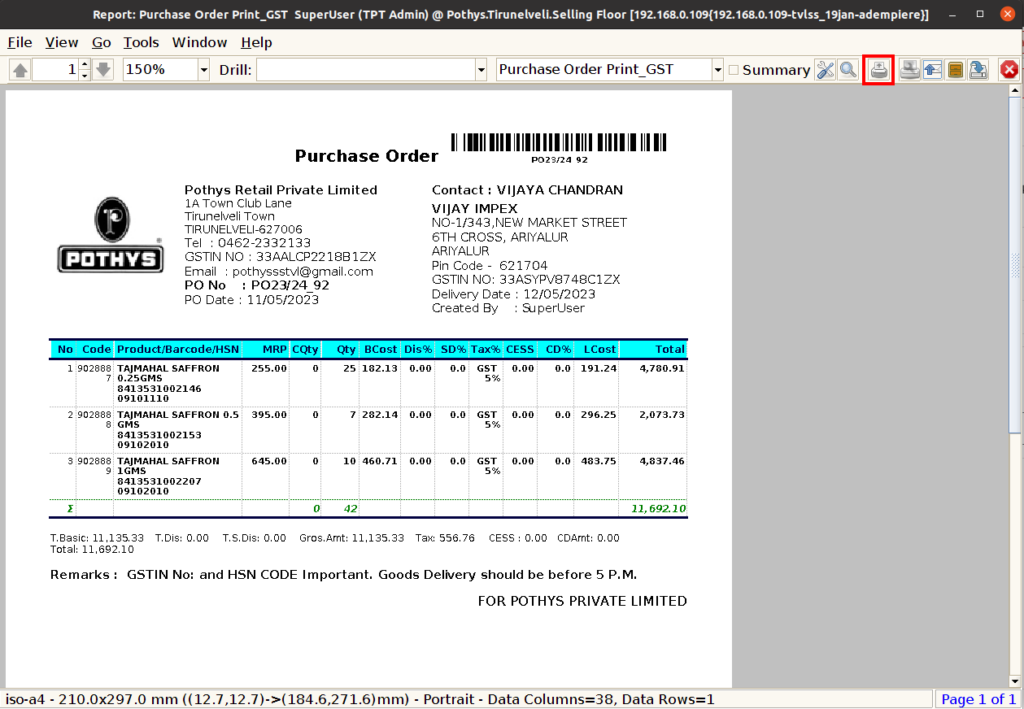
Task: Click the Purchase Order heading
Action: pos(366,156)
